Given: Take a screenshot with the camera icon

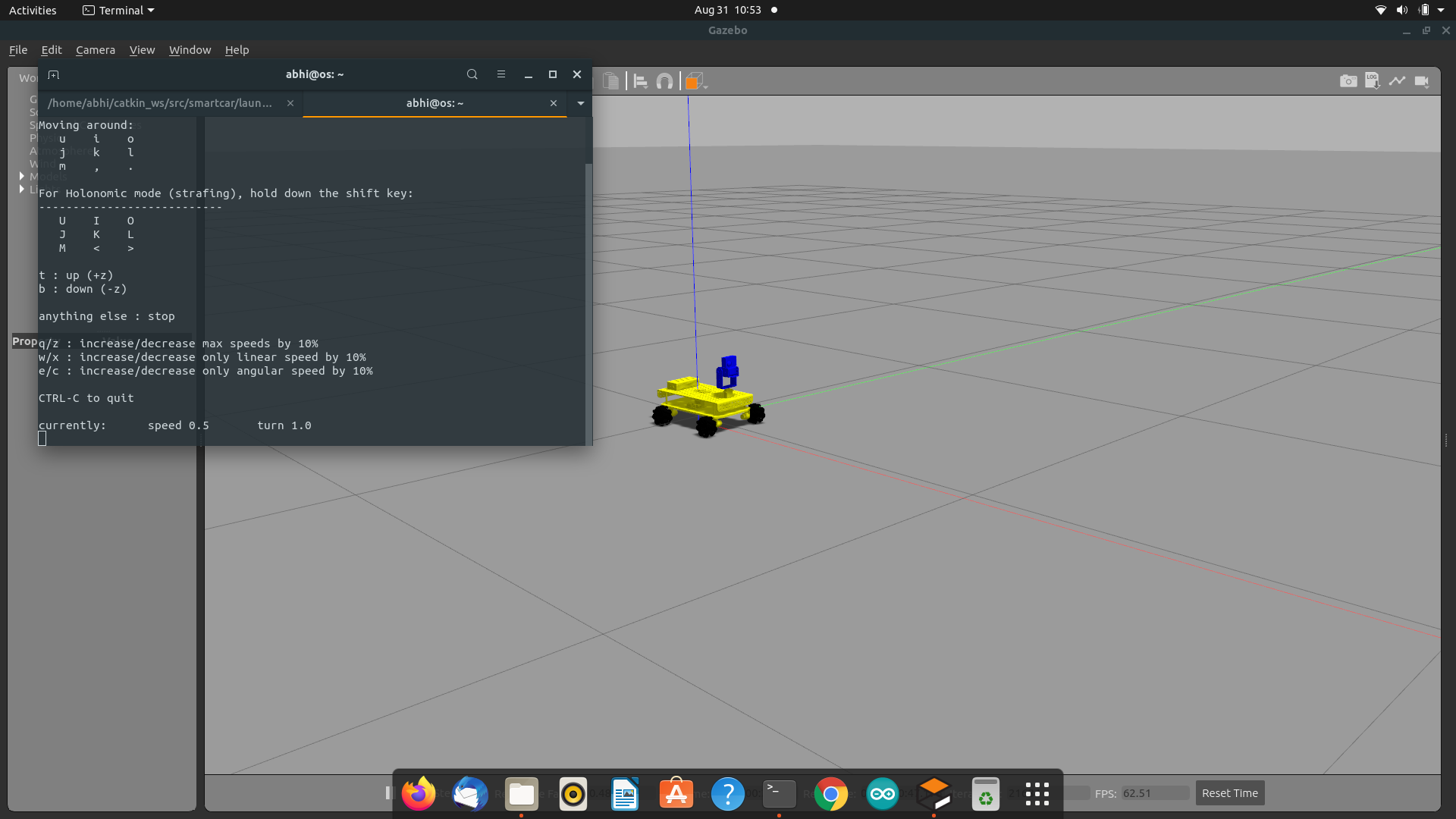Looking at the screenshot, I should coord(1348,80).
